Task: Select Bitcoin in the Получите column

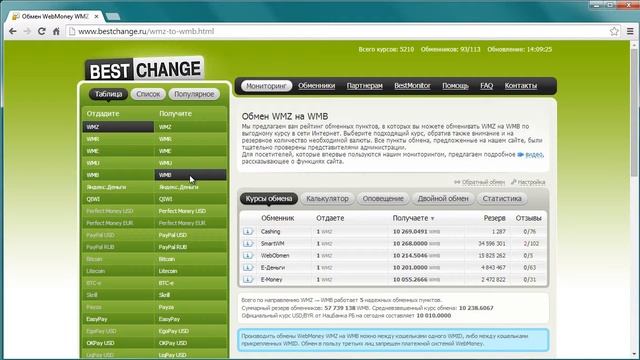Action: (x=190, y=259)
